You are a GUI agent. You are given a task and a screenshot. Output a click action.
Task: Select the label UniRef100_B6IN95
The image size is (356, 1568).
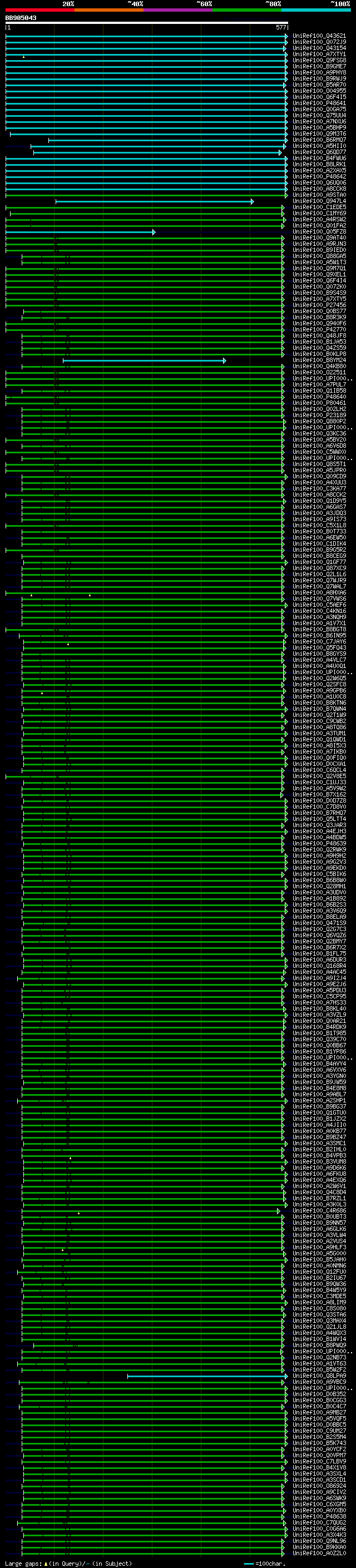click(319, 635)
